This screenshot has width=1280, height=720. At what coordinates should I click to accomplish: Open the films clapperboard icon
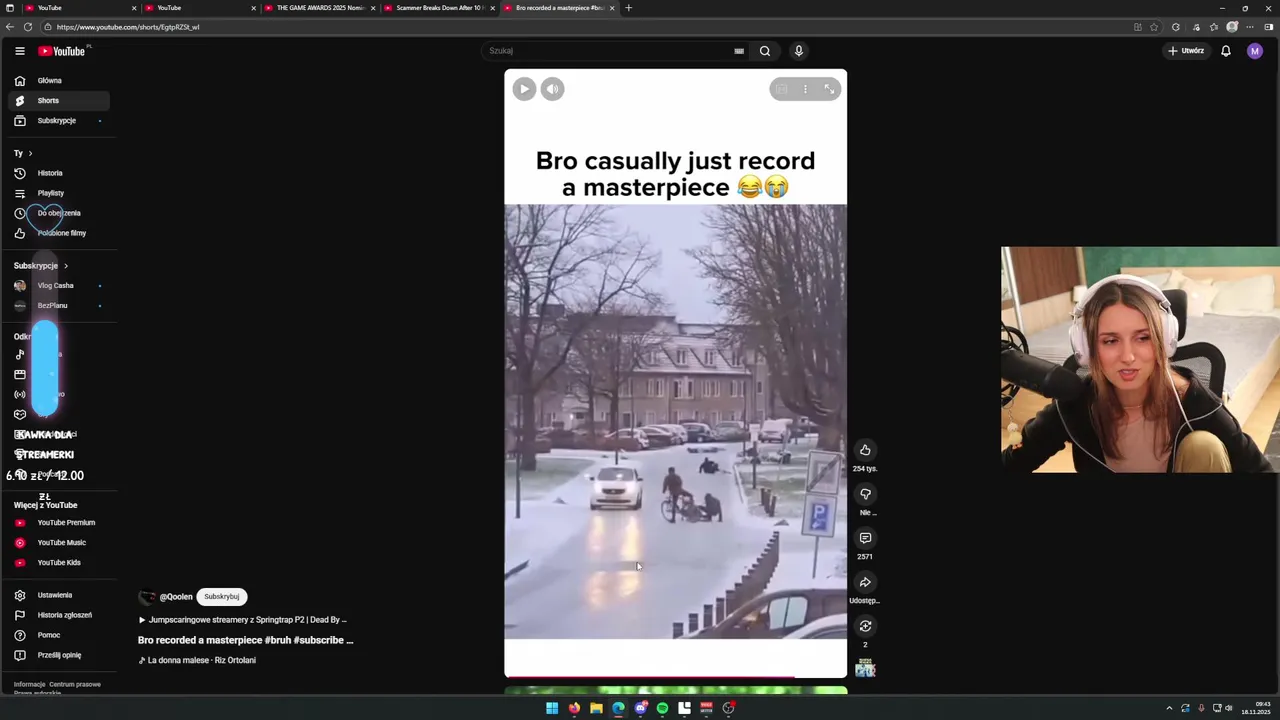pos(20,374)
